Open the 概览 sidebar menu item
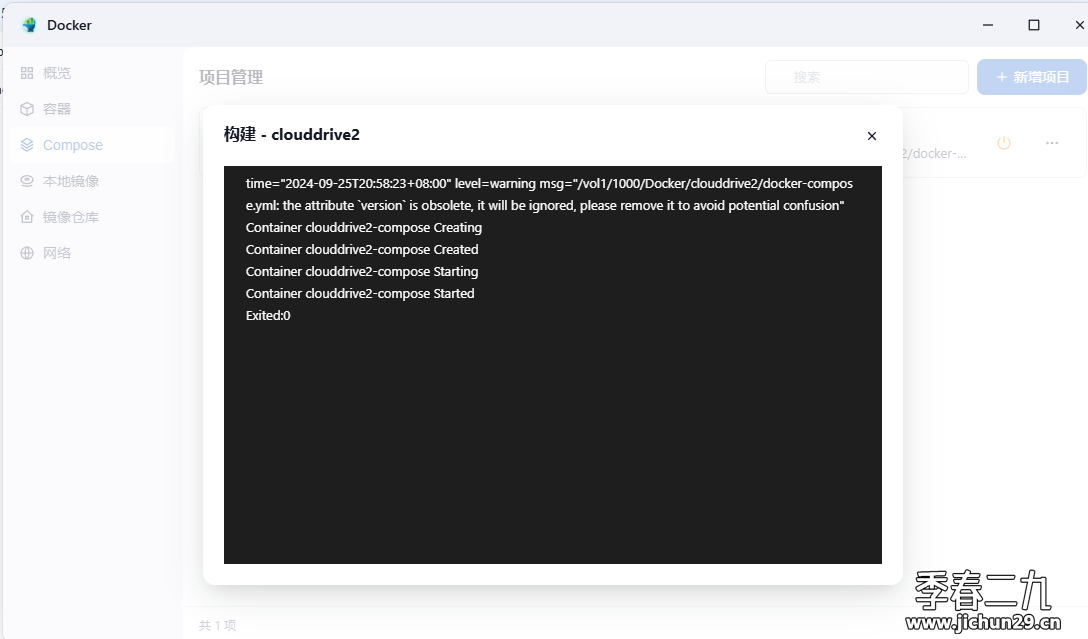The height and width of the screenshot is (639, 1088). click(x=57, y=73)
